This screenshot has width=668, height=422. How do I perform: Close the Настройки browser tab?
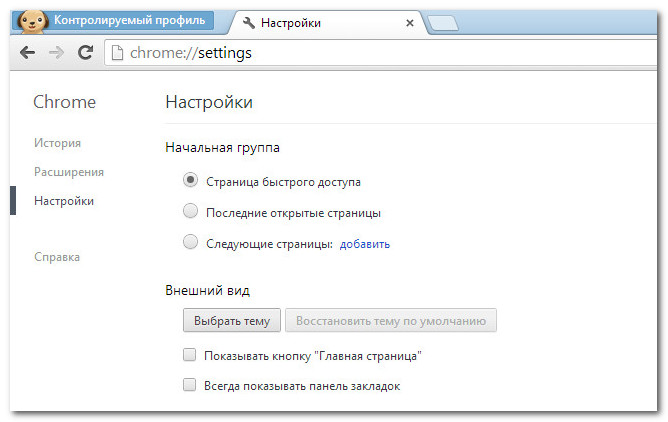(x=410, y=21)
